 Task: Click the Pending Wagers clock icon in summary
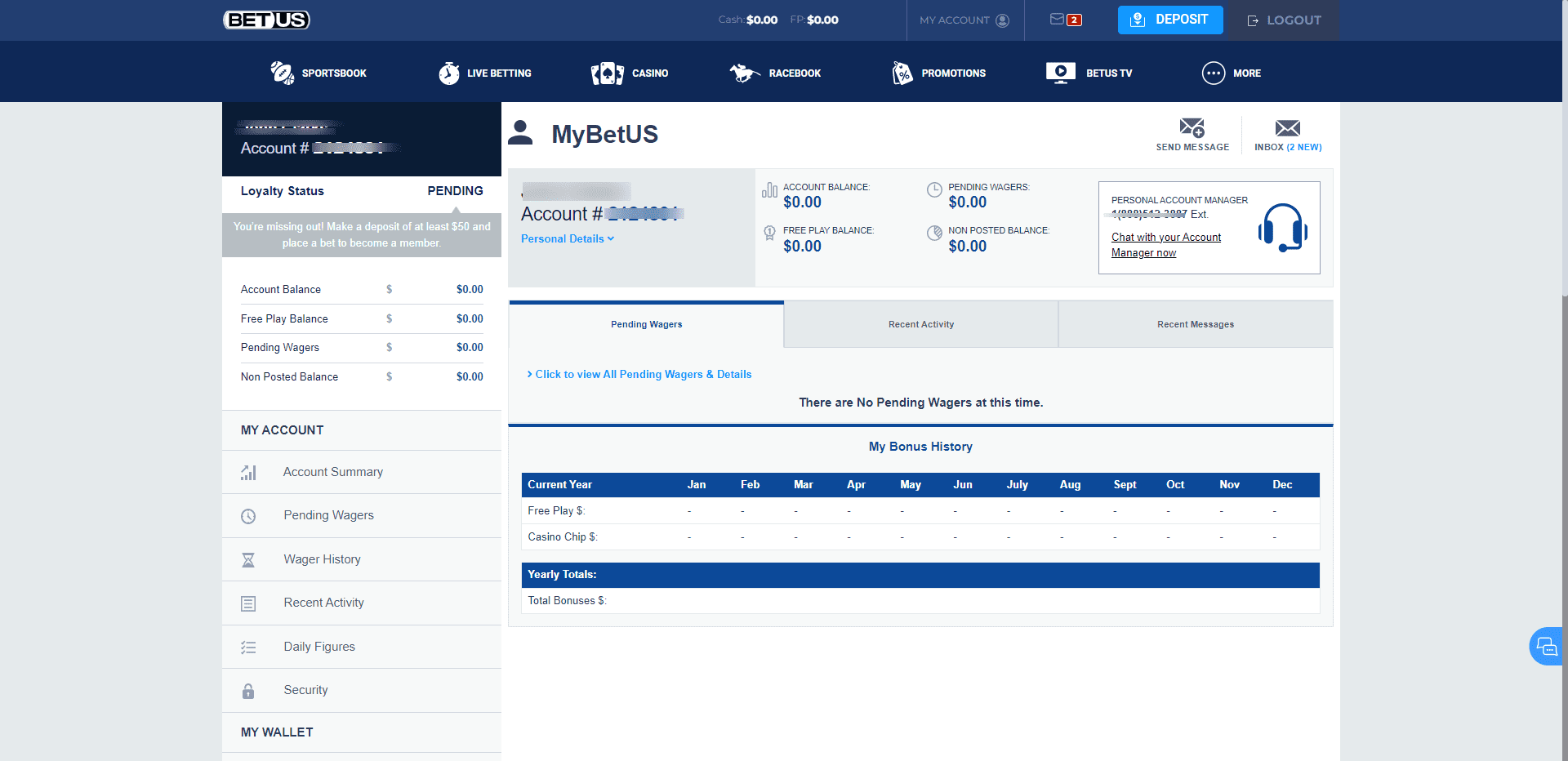click(x=934, y=190)
